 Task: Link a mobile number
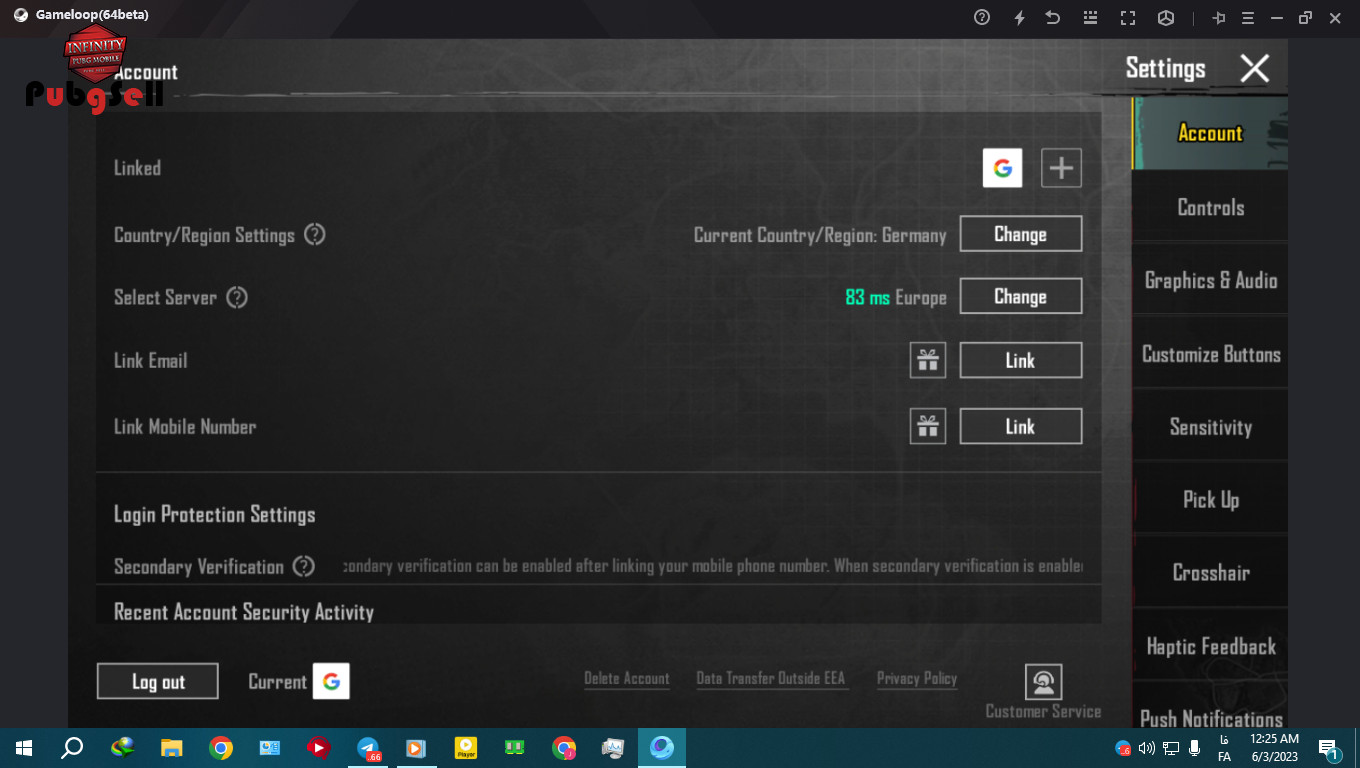tap(1020, 426)
